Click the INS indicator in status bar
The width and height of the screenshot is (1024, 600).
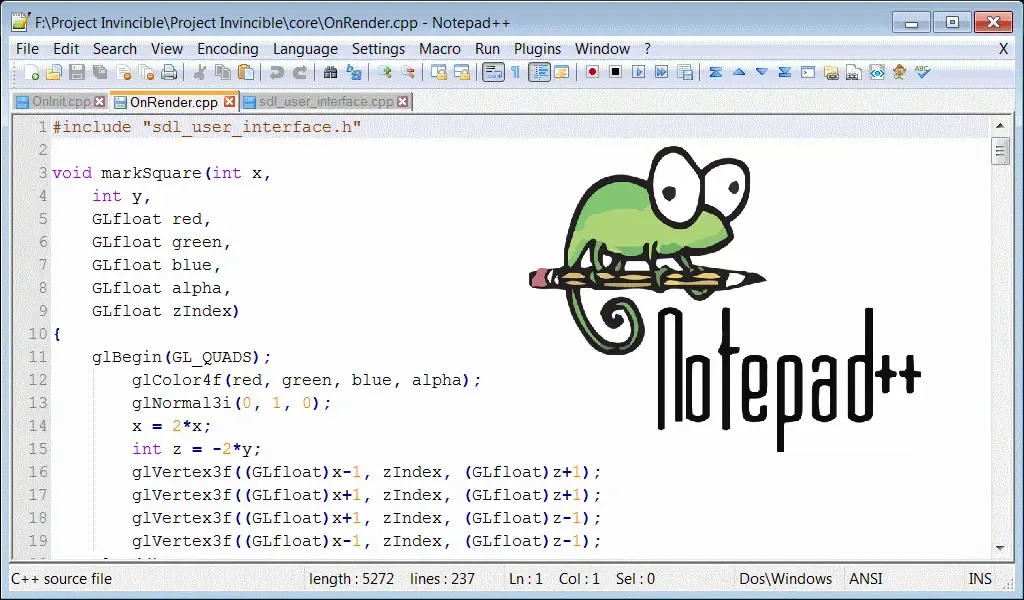(980, 579)
